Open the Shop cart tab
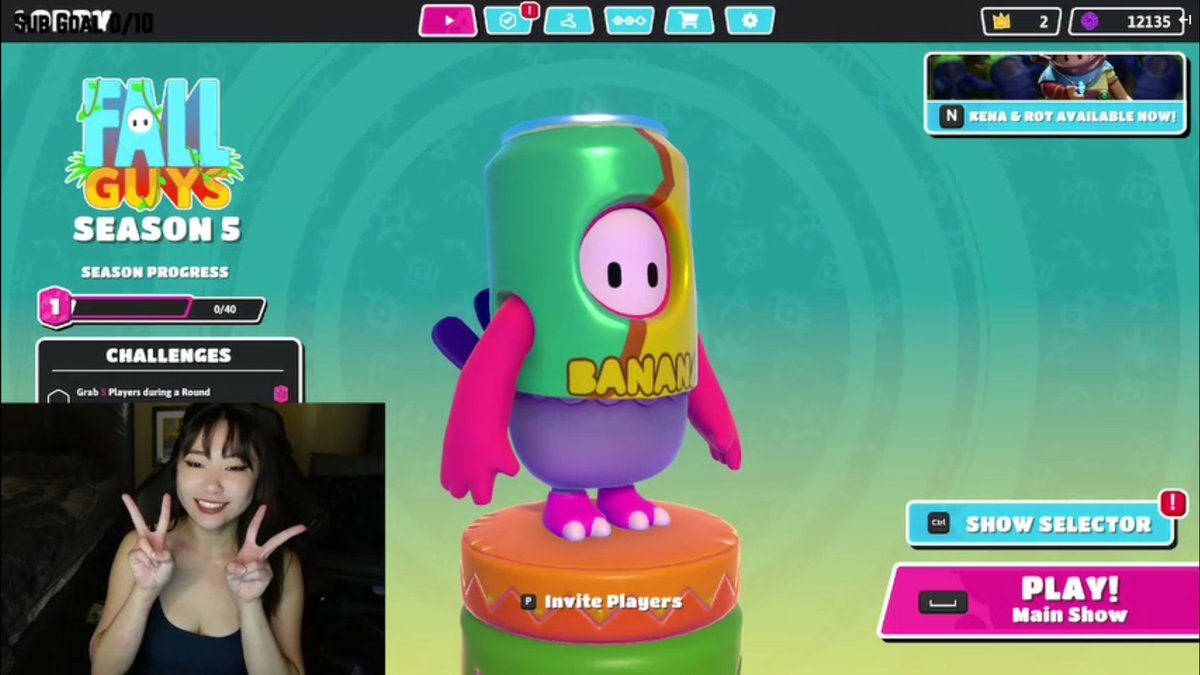Viewport: 1200px width, 675px height. pyautogui.click(x=689, y=20)
